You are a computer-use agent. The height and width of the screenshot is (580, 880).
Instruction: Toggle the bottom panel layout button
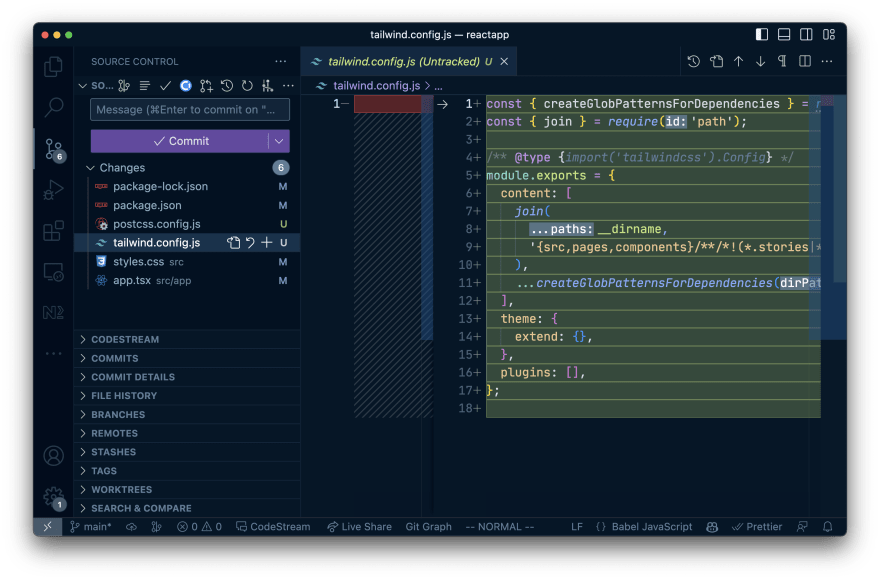(x=784, y=35)
